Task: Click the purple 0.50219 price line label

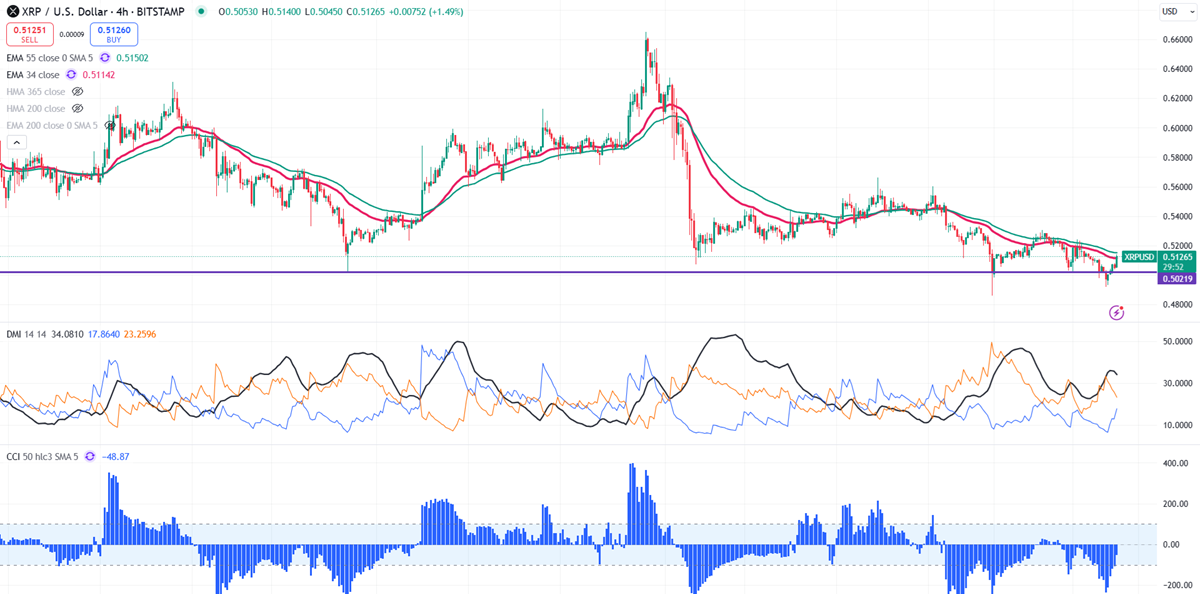Action: (1175, 278)
